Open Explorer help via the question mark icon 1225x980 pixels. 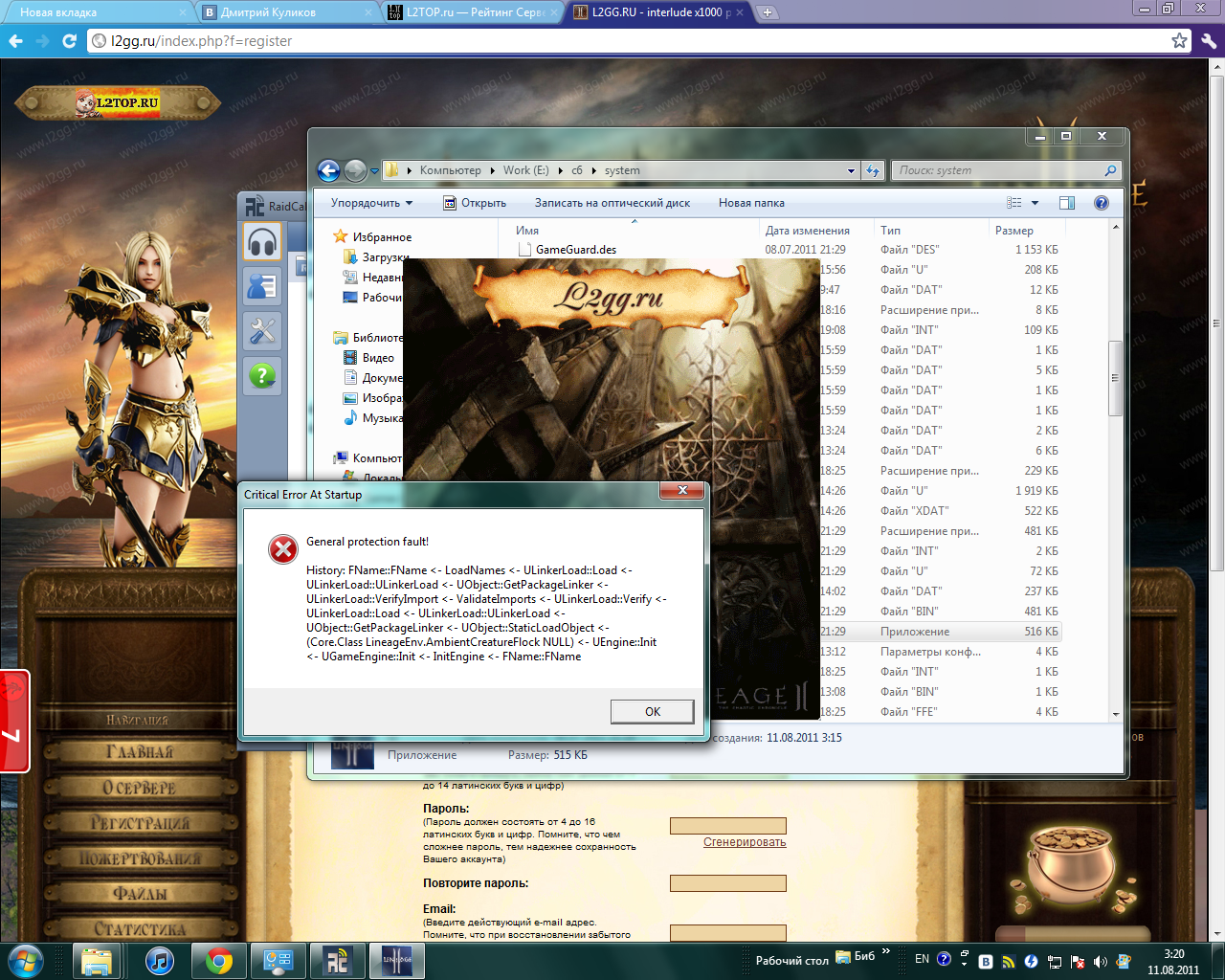click(1101, 203)
